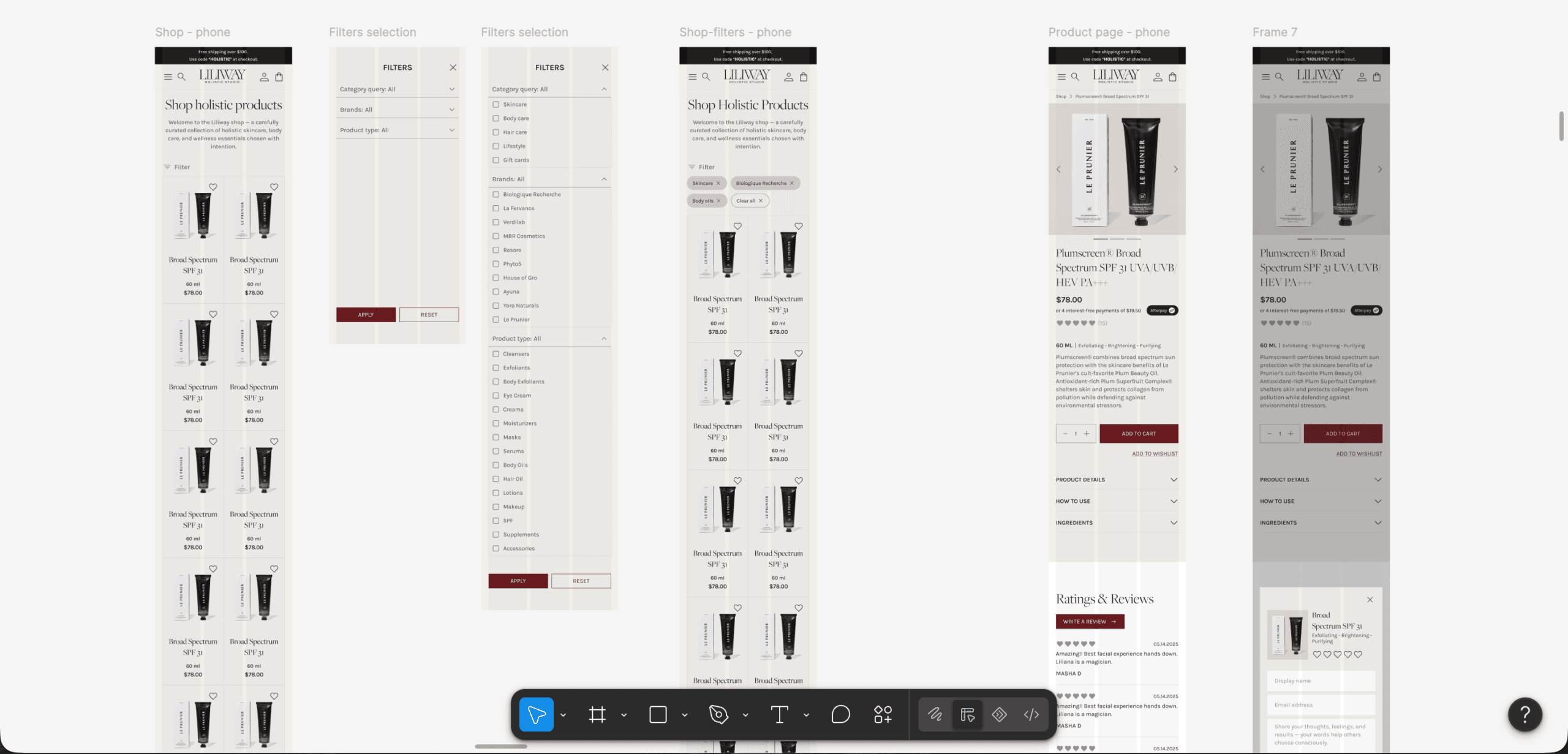Image resolution: width=1568 pixels, height=754 pixels.
Task: Click hamburger menu in Shop - phone frame
Action: [168, 77]
